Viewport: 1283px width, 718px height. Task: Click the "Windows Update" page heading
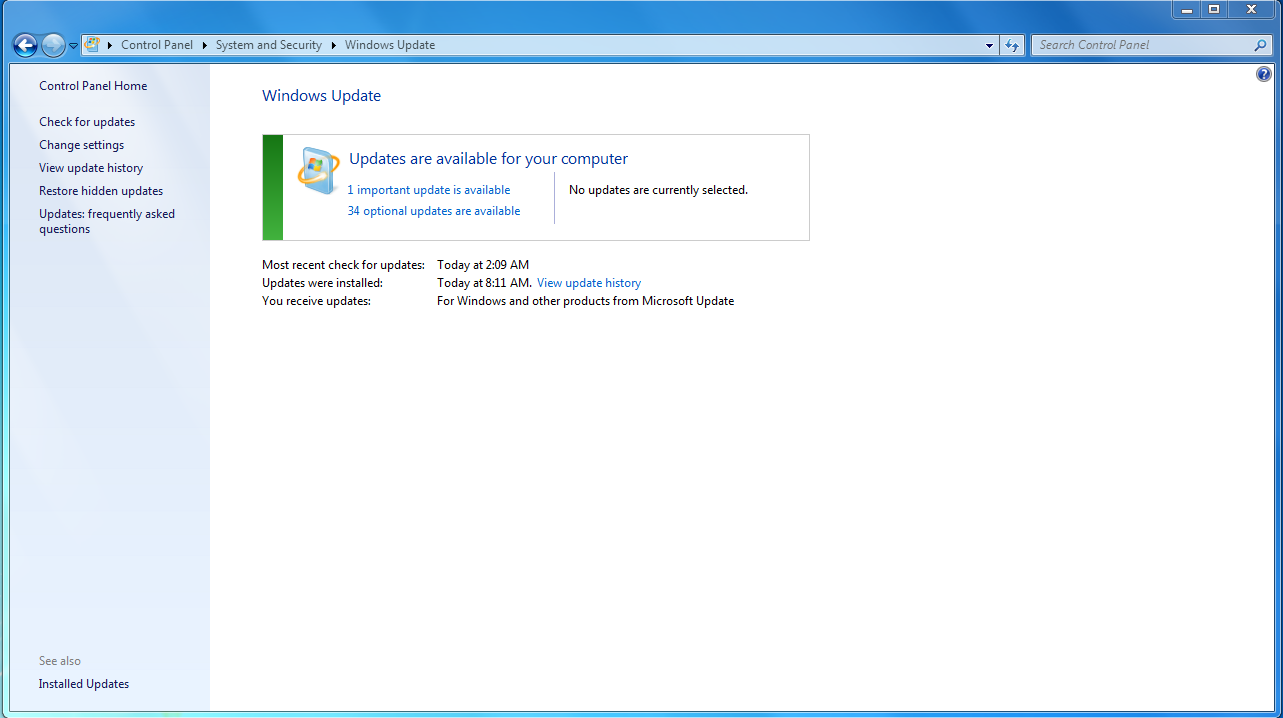321,96
